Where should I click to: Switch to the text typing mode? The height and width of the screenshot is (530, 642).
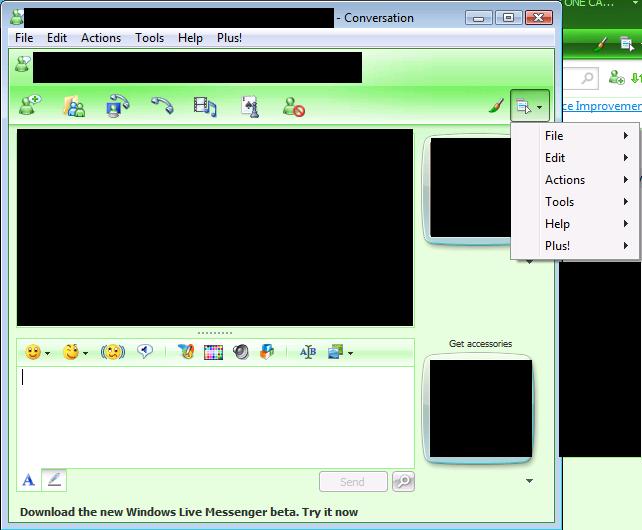click(x=29, y=480)
